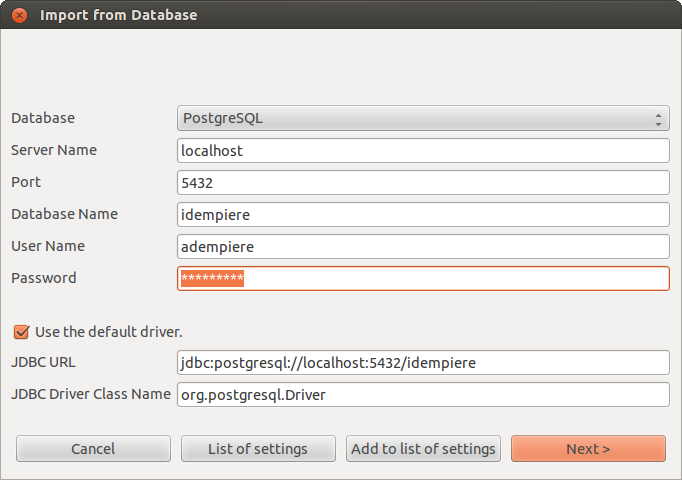Click the PostgreSQL combo box arrows
This screenshot has height=480, width=682.
(x=658, y=119)
